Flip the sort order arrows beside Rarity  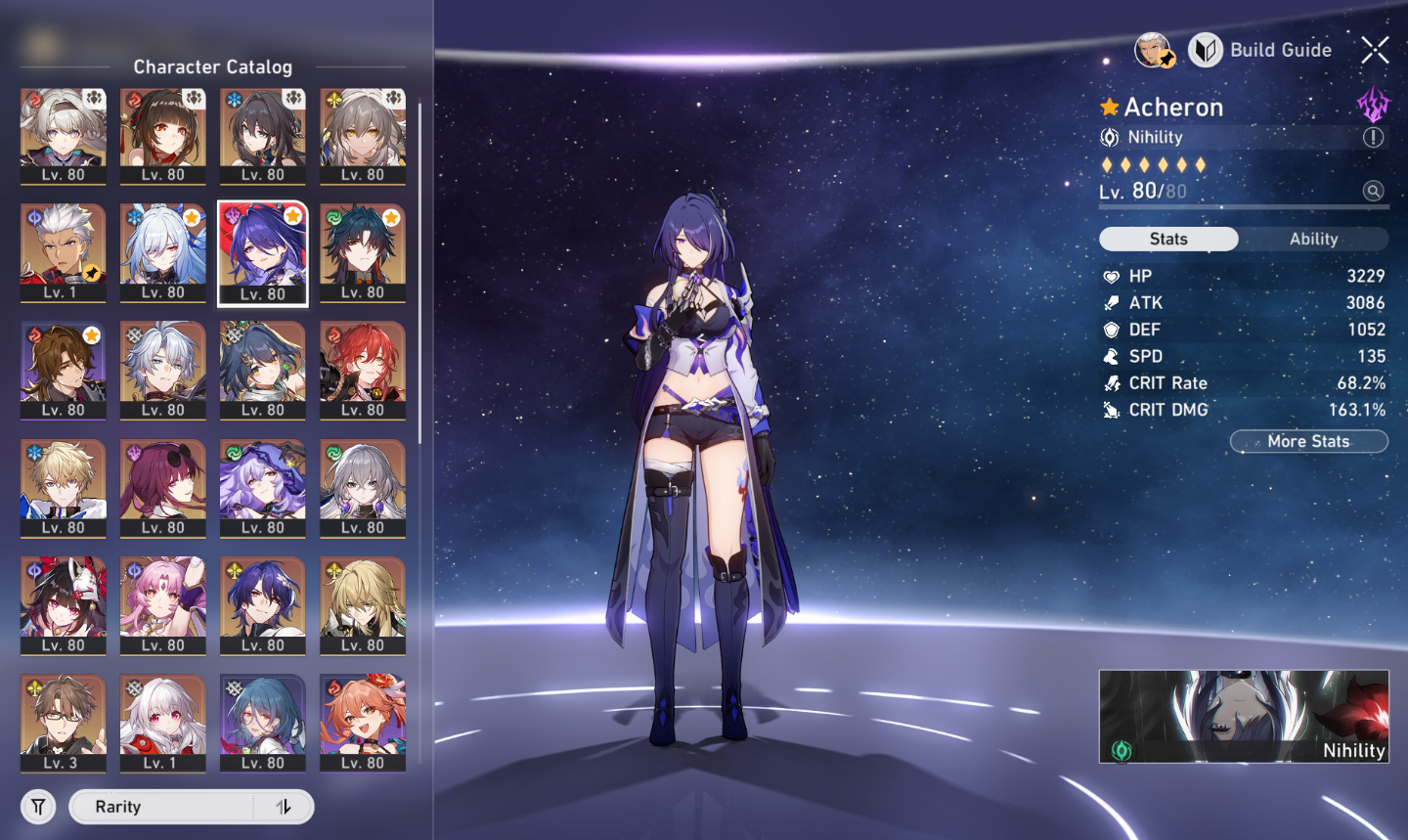click(x=284, y=807)
